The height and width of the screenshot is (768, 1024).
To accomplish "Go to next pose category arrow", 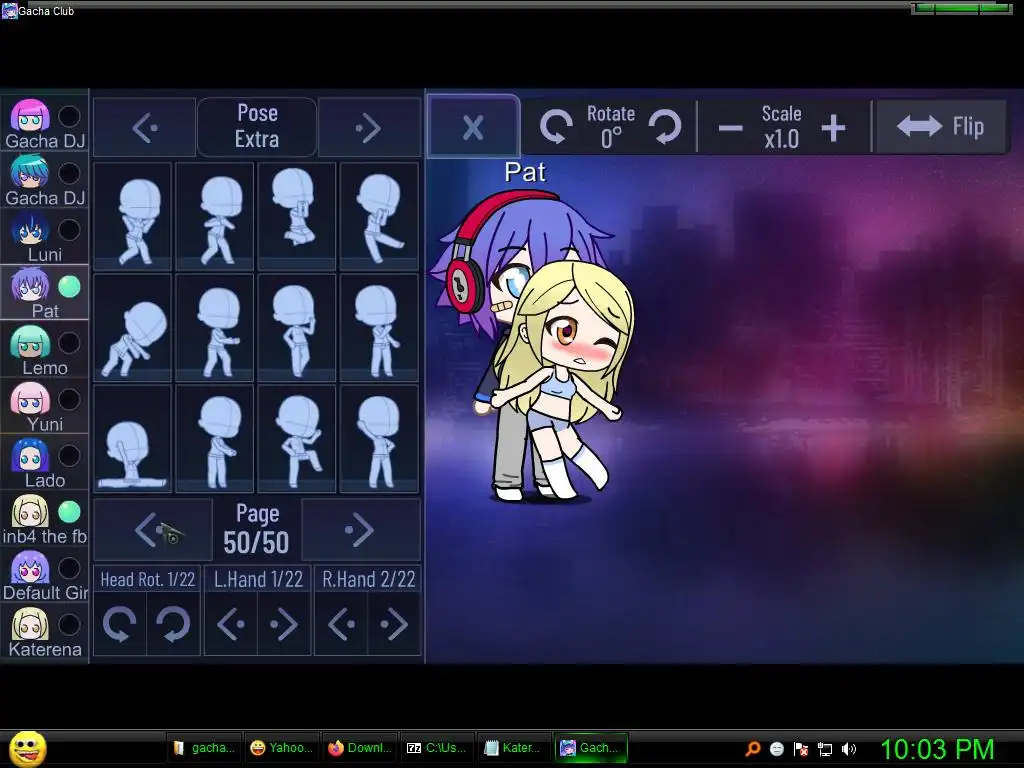I will coord(369,127).
